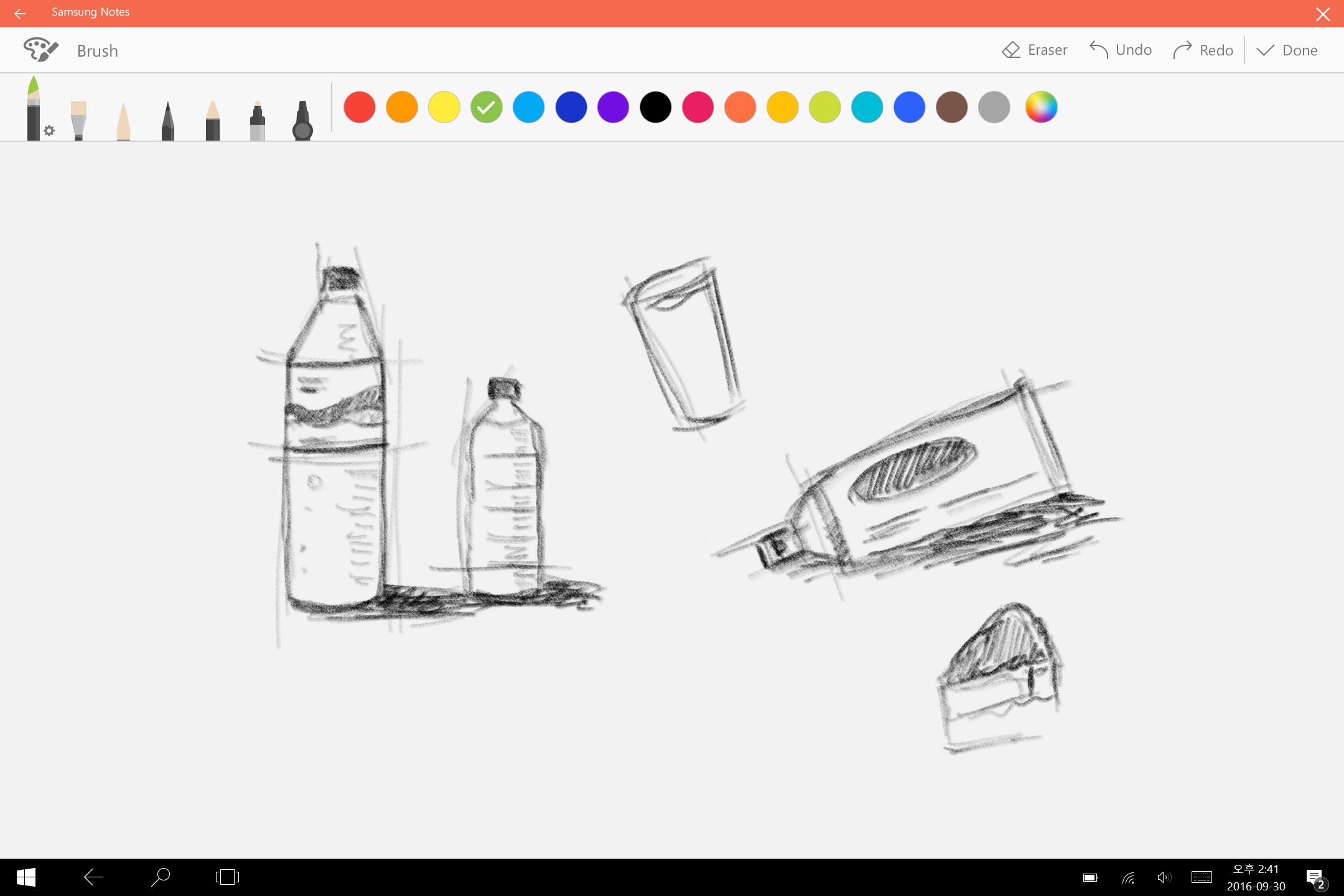
Task: Select the red color swatch
Action: 360,107
